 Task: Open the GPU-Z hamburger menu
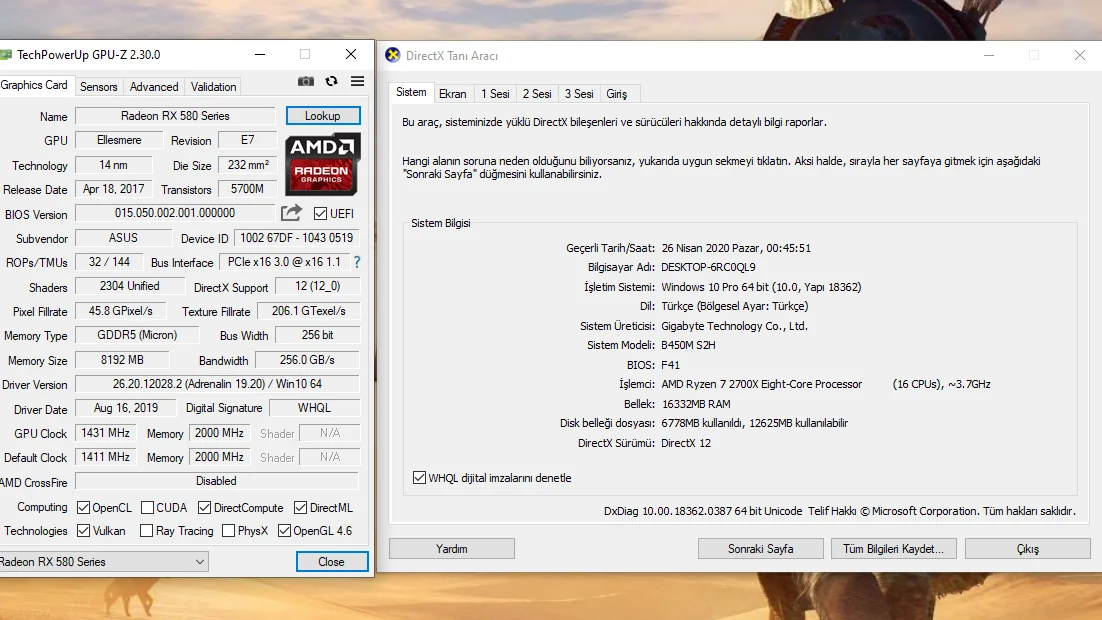coord(357,82)
